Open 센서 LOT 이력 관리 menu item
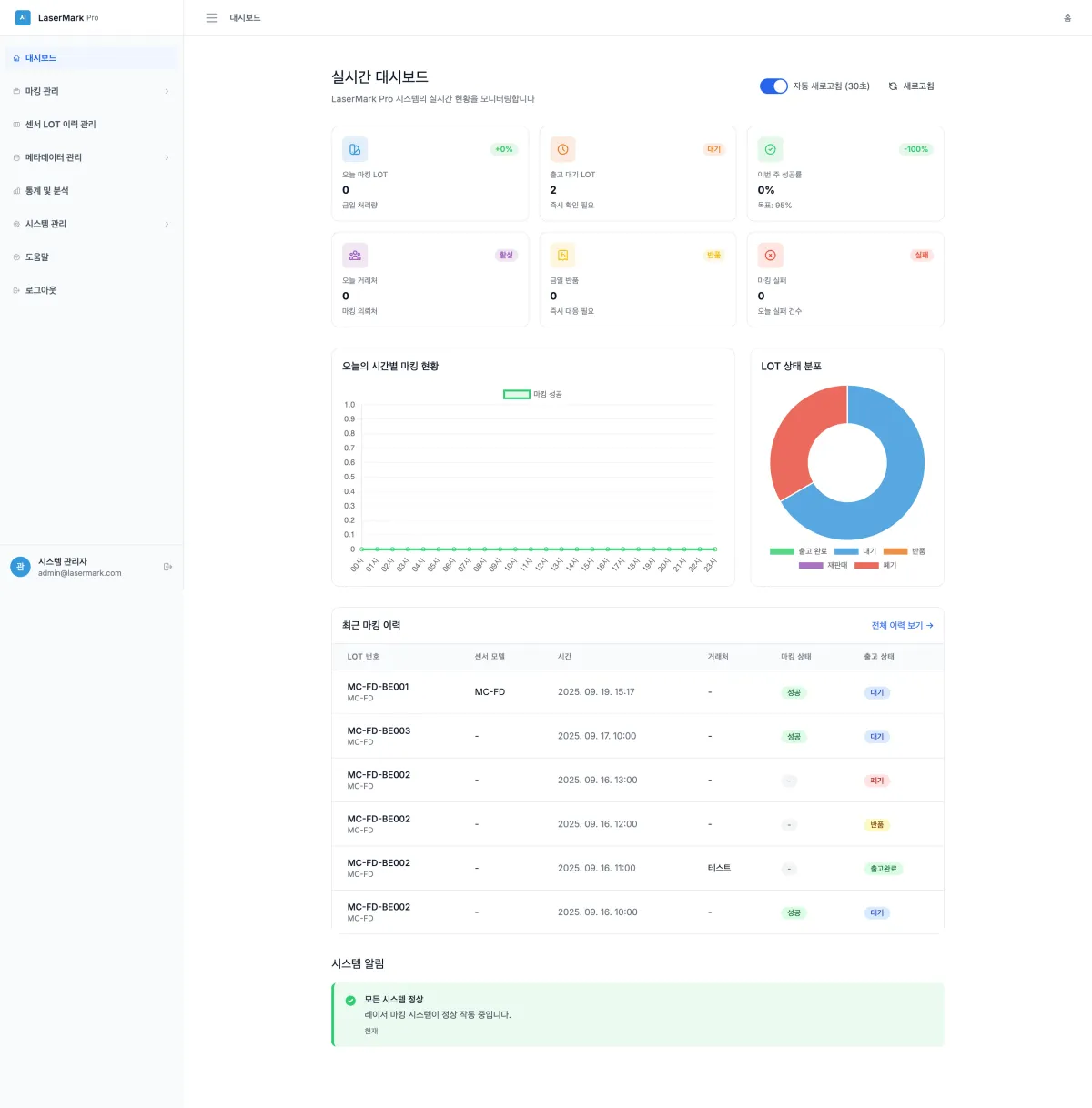 point(60,125)
